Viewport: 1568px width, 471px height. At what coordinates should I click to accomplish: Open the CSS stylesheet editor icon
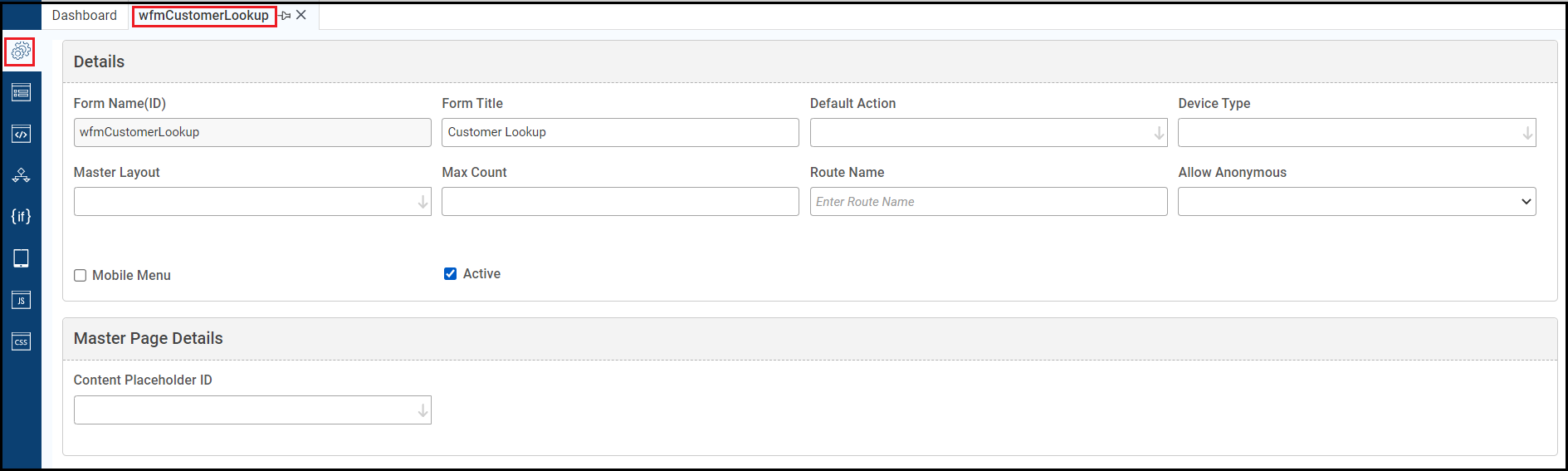(x=21, y=341)
